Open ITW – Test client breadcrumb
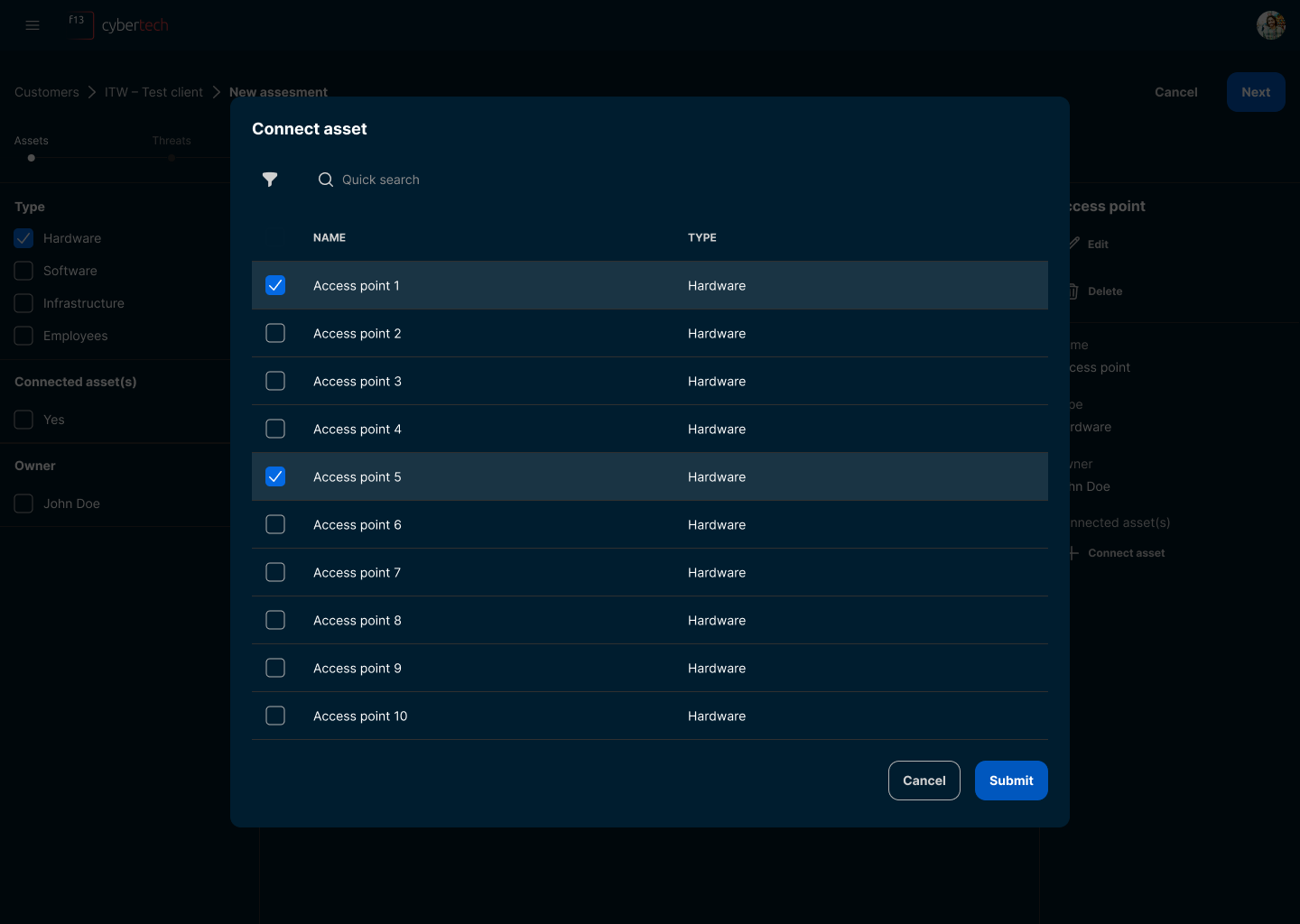Viewport: 1300px width, 924px height. [x=153, y=92]
